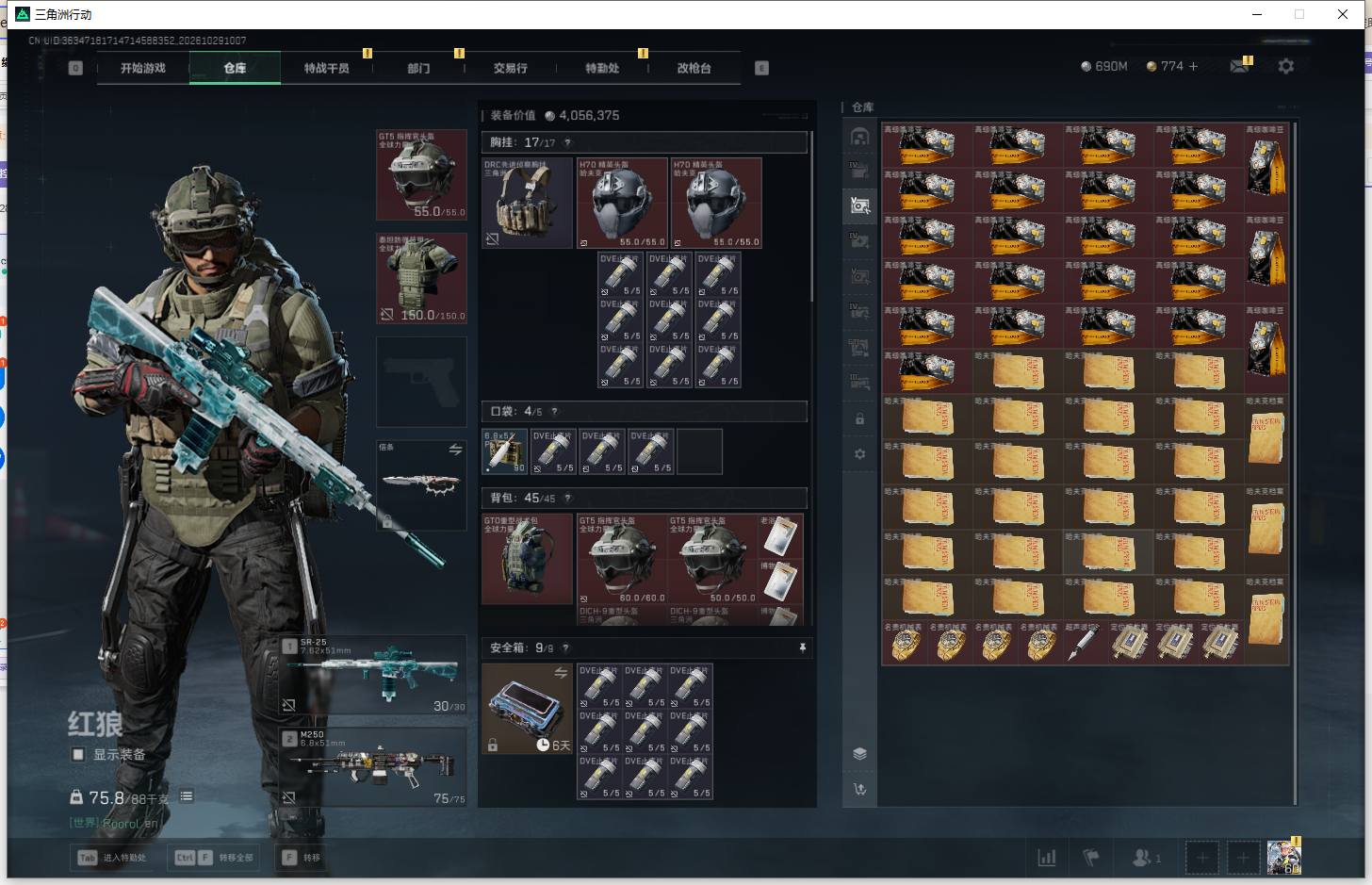Click the empty pistol slot
This screenshot has width=1372, height=885.
421,382
